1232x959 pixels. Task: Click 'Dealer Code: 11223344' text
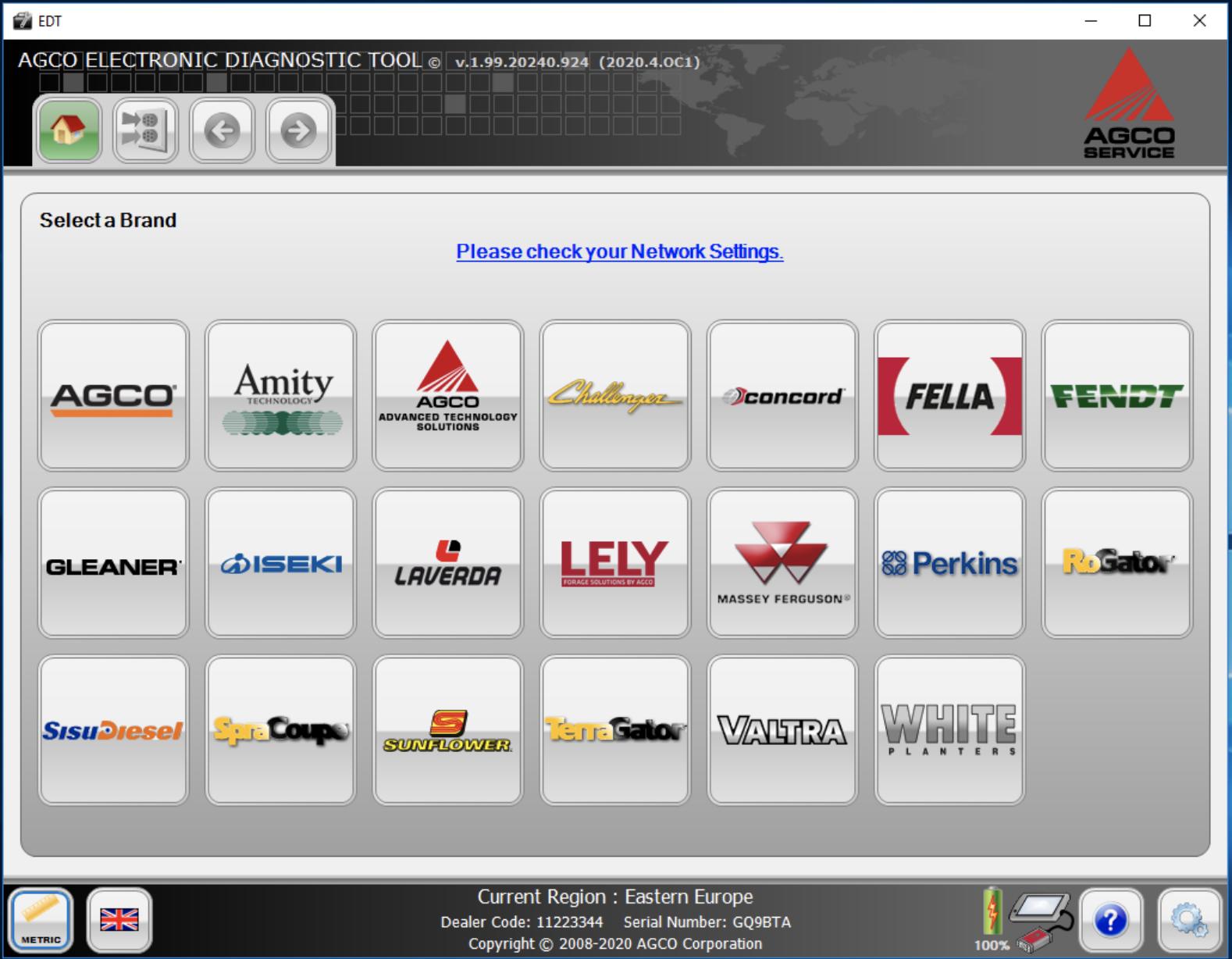pos(522,922)
